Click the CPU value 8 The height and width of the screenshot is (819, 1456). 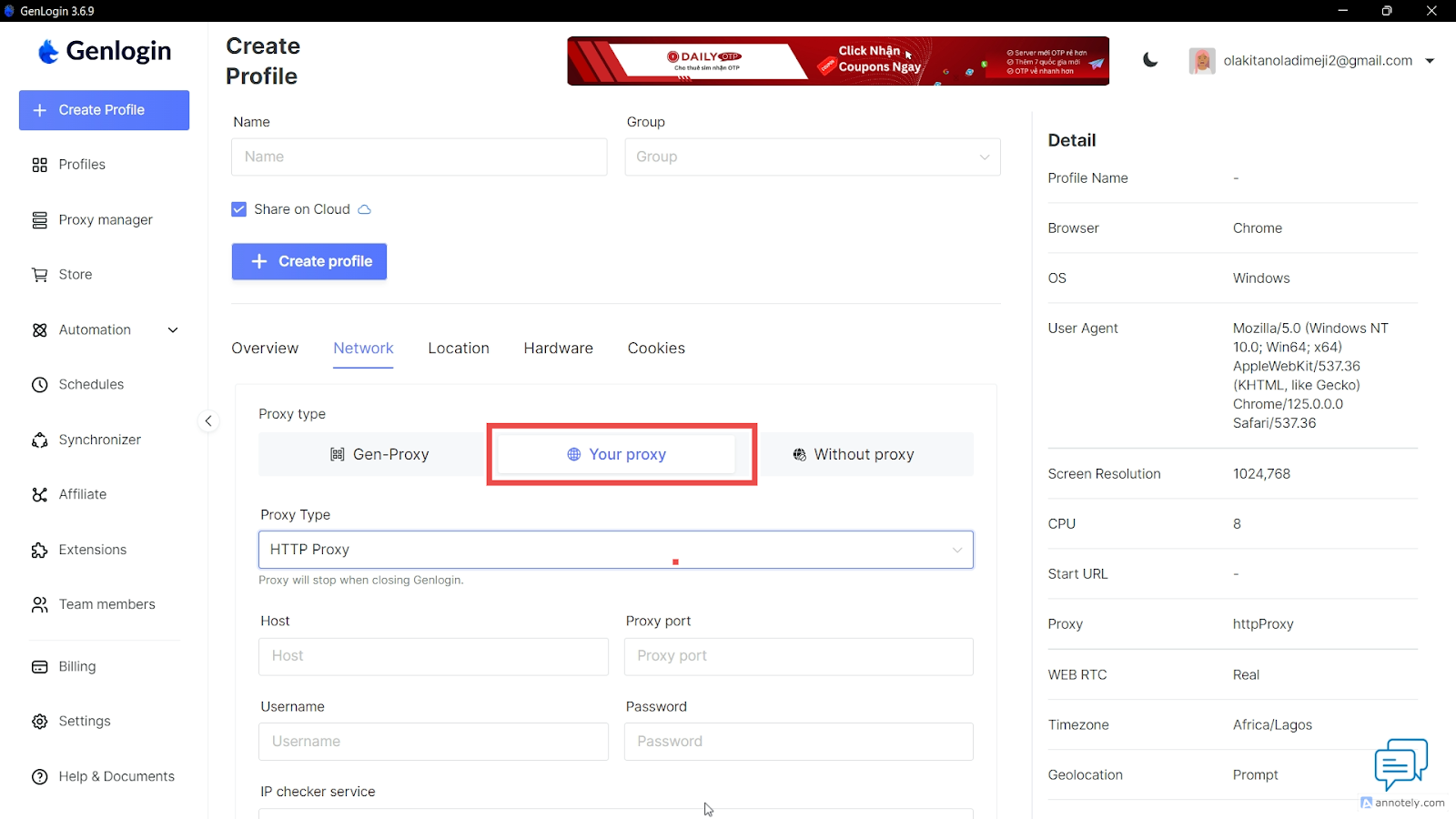[x=1237, y=524]
